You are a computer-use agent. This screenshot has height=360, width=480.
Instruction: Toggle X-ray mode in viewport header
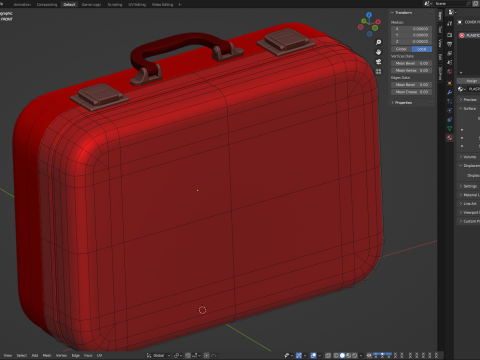coord(328,356)
